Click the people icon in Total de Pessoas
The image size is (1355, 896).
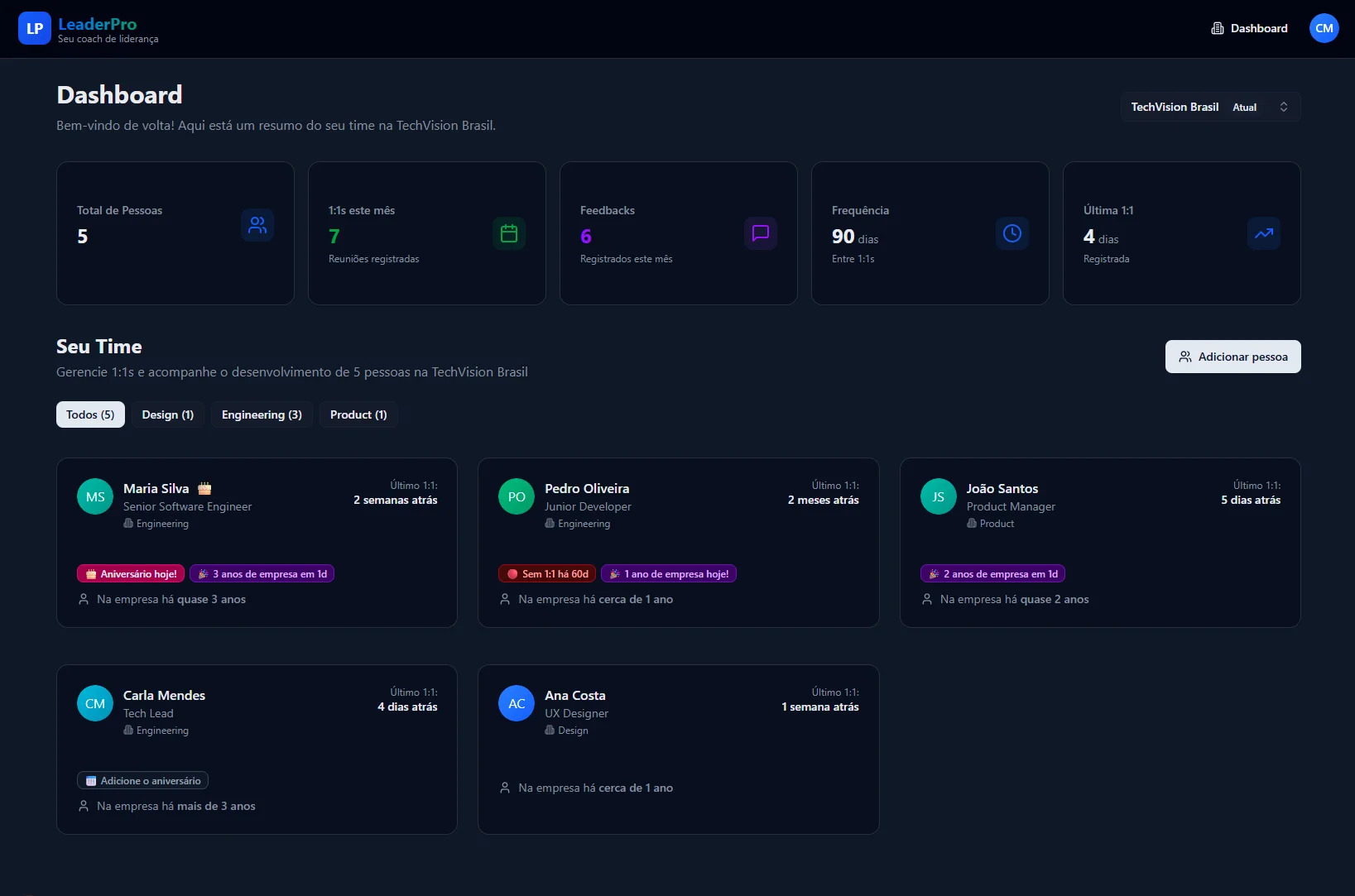point(257,225)
